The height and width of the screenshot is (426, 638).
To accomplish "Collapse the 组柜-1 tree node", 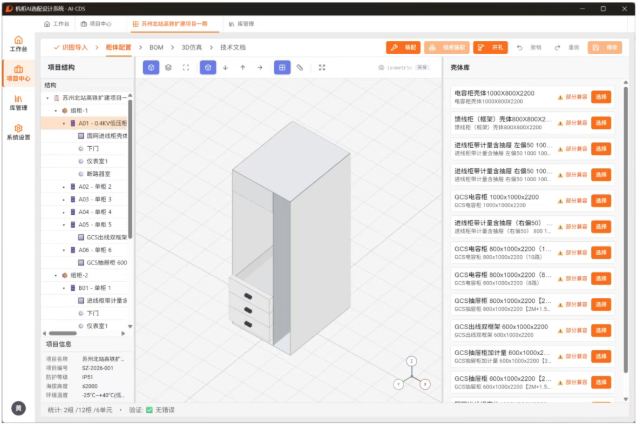I will (56, 111).
